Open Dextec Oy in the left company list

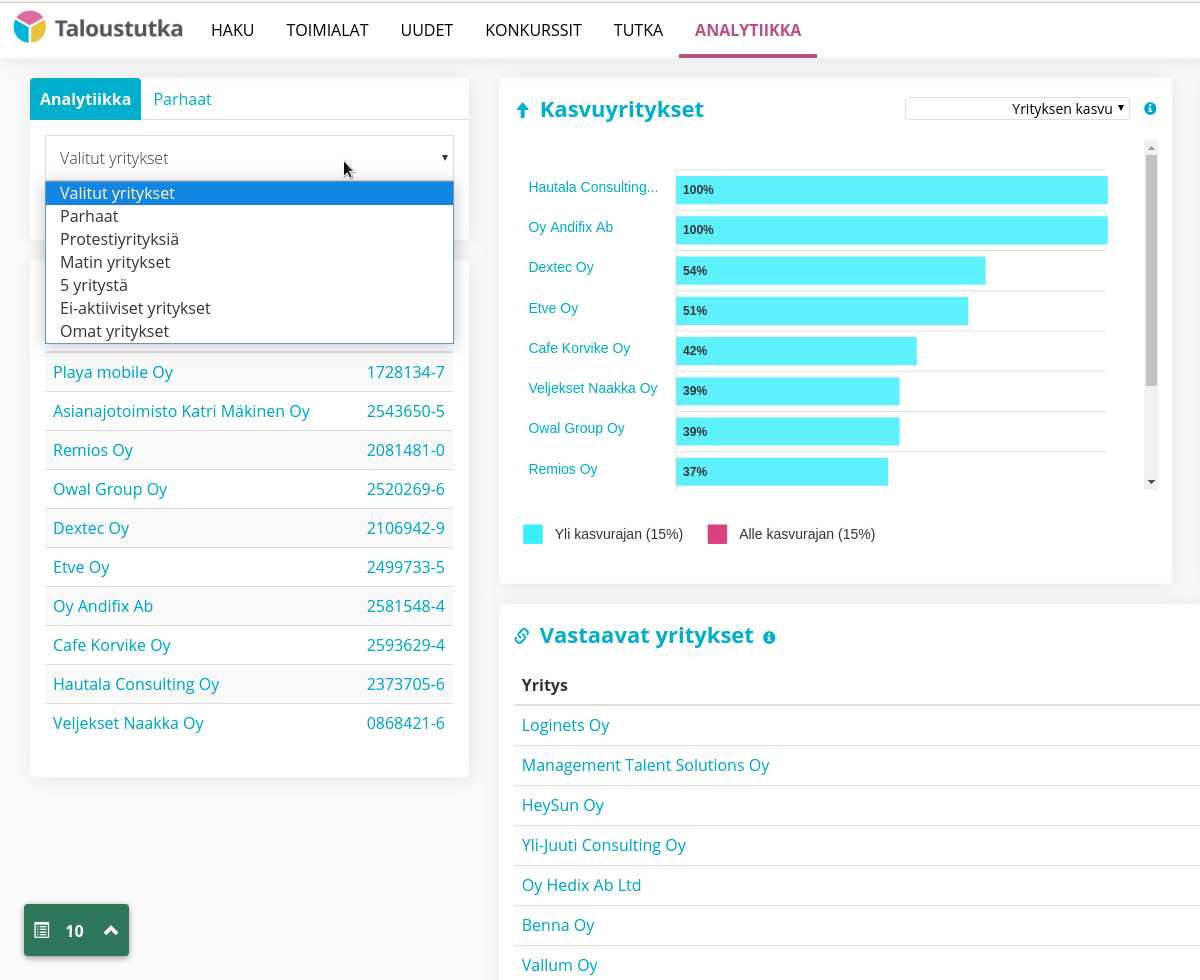tap(91, 528)
